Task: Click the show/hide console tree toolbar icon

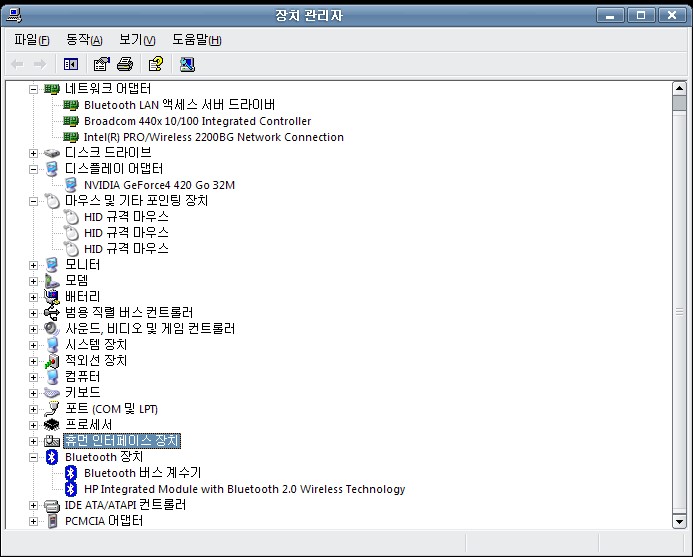Action: click(71, 65)
